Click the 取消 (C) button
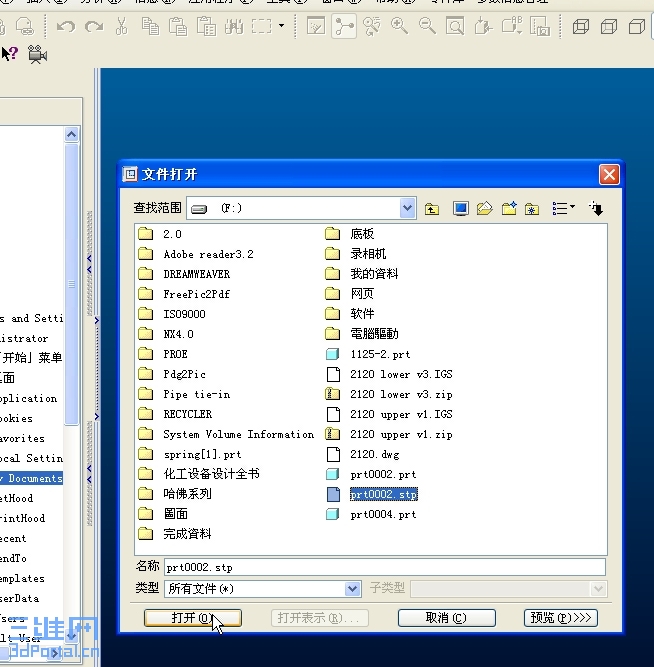Image resolution: width=654 pixels, height=667 pixels. pos(446,618)
